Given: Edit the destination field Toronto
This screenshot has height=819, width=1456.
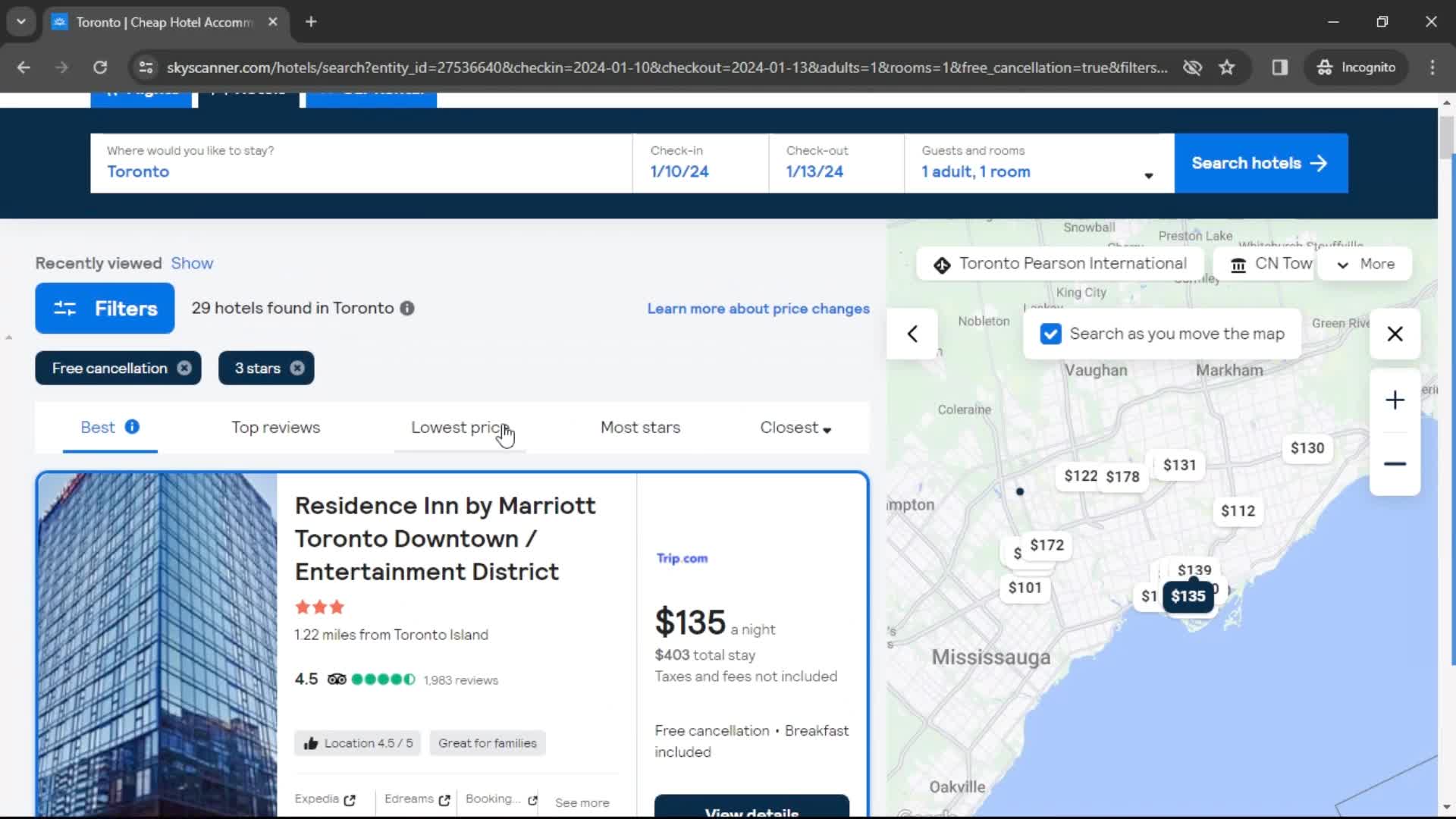Looking at the screenshot, I should pos(361,163).
